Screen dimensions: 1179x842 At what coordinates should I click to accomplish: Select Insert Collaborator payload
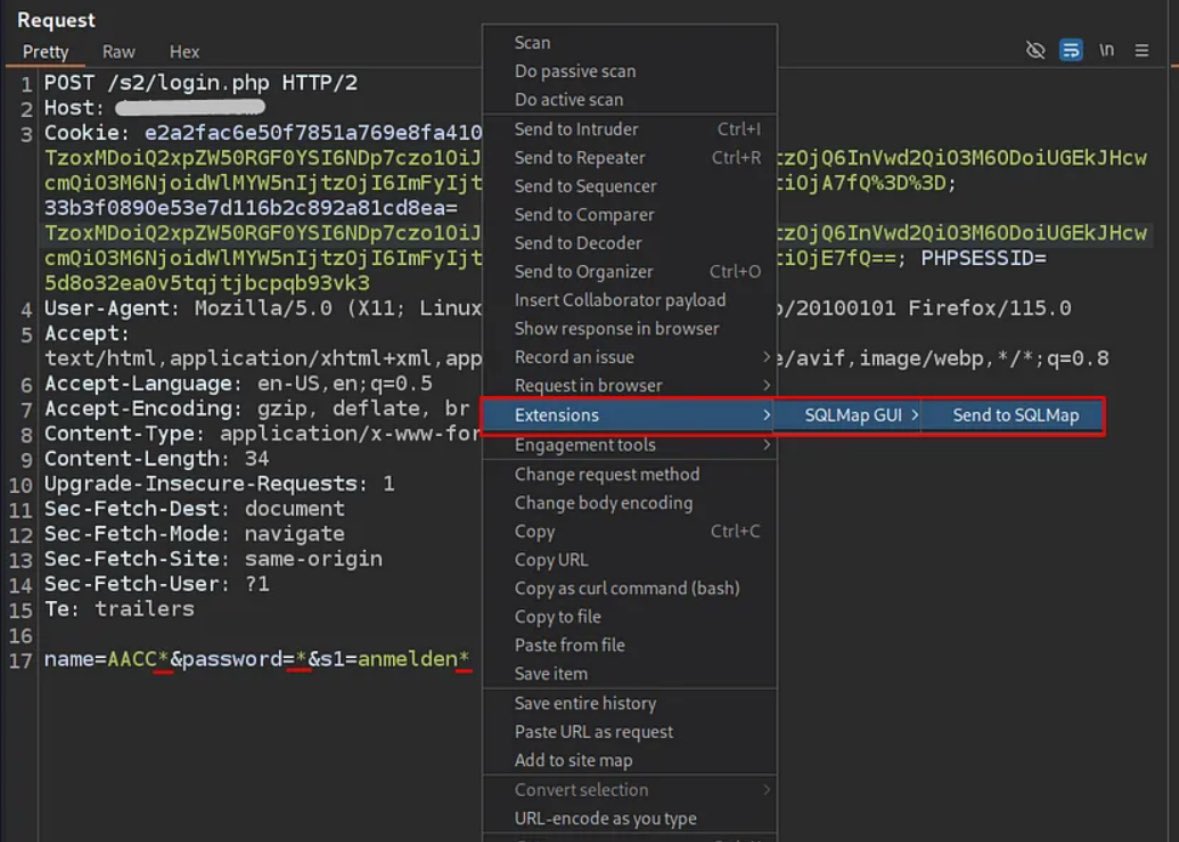coord(629,301)
